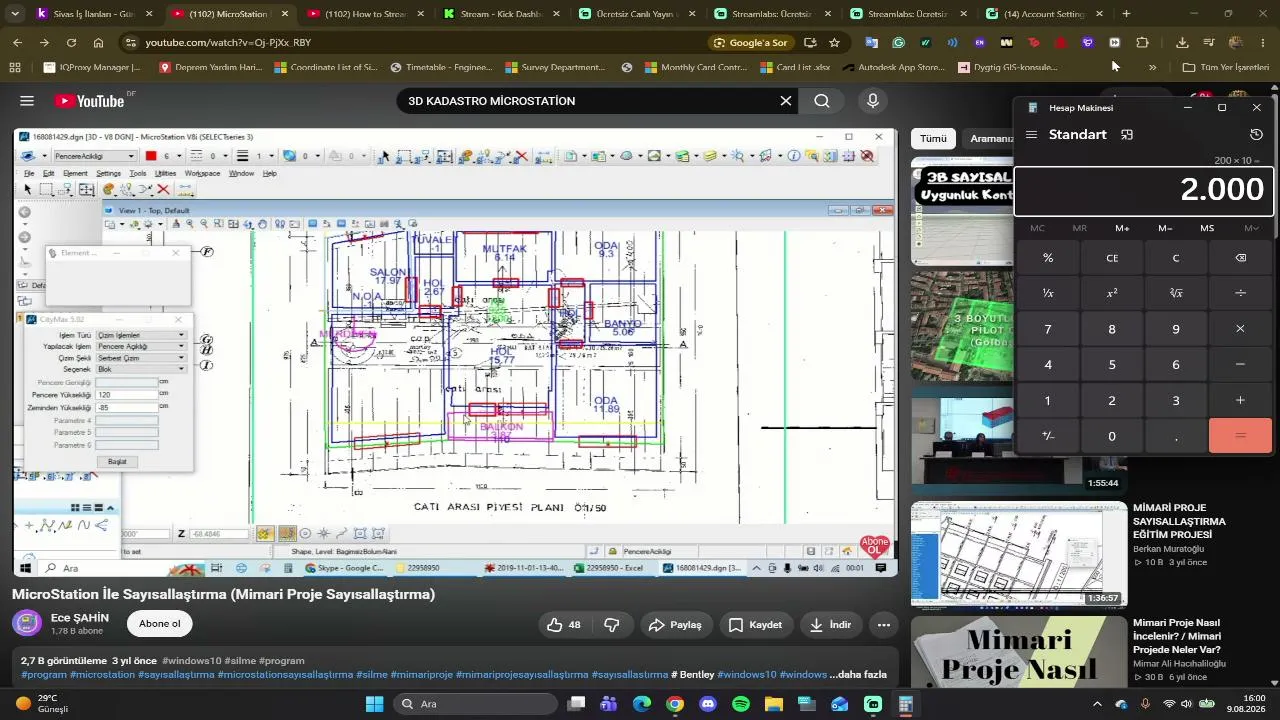Switch to the Stream - Kick Dashboard tab

click(x=501, y=14)
